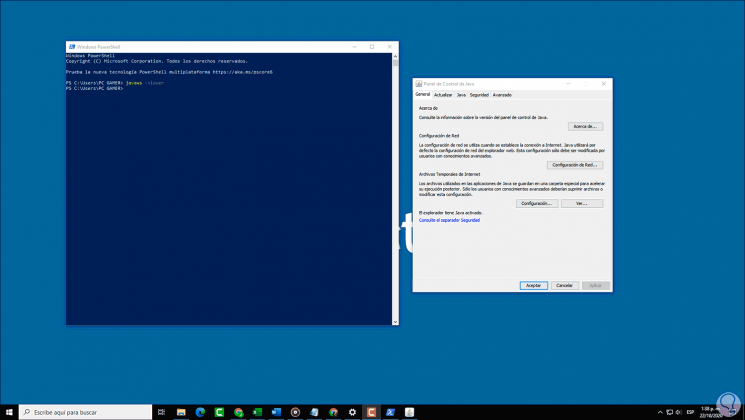Viewport: 745px width, 420px height.
Task: Open Configuración de Red... settings
Action: coord(575,165)
